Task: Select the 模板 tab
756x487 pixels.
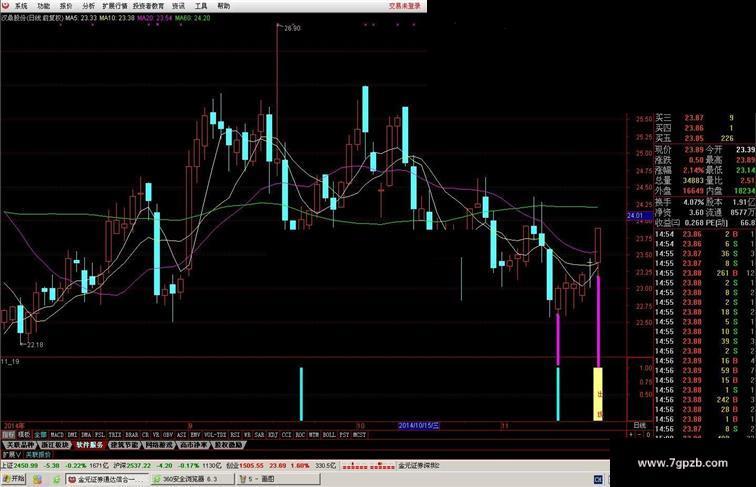Action: click(24, 434)
